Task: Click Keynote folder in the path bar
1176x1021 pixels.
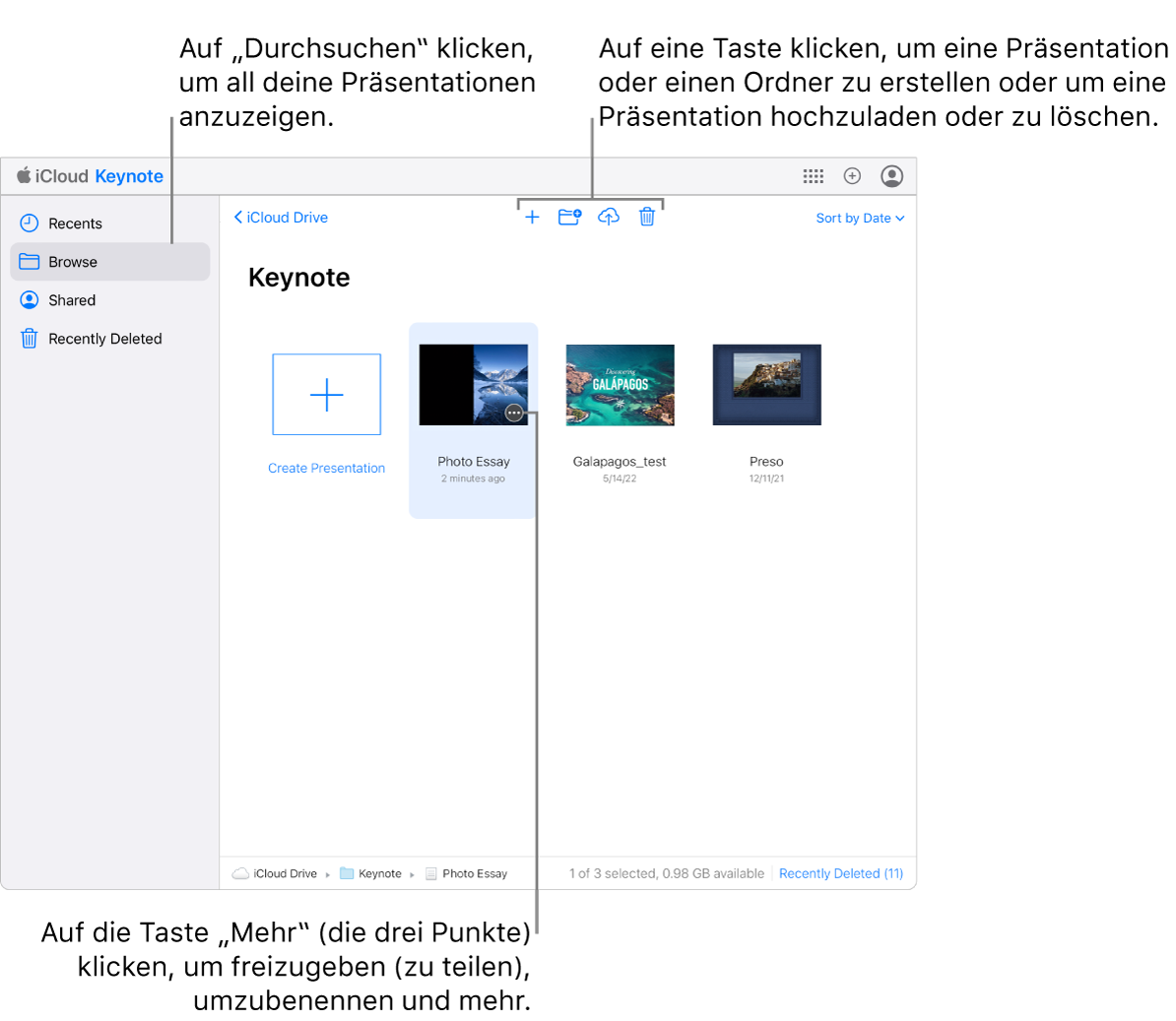Action: point(371,873)
